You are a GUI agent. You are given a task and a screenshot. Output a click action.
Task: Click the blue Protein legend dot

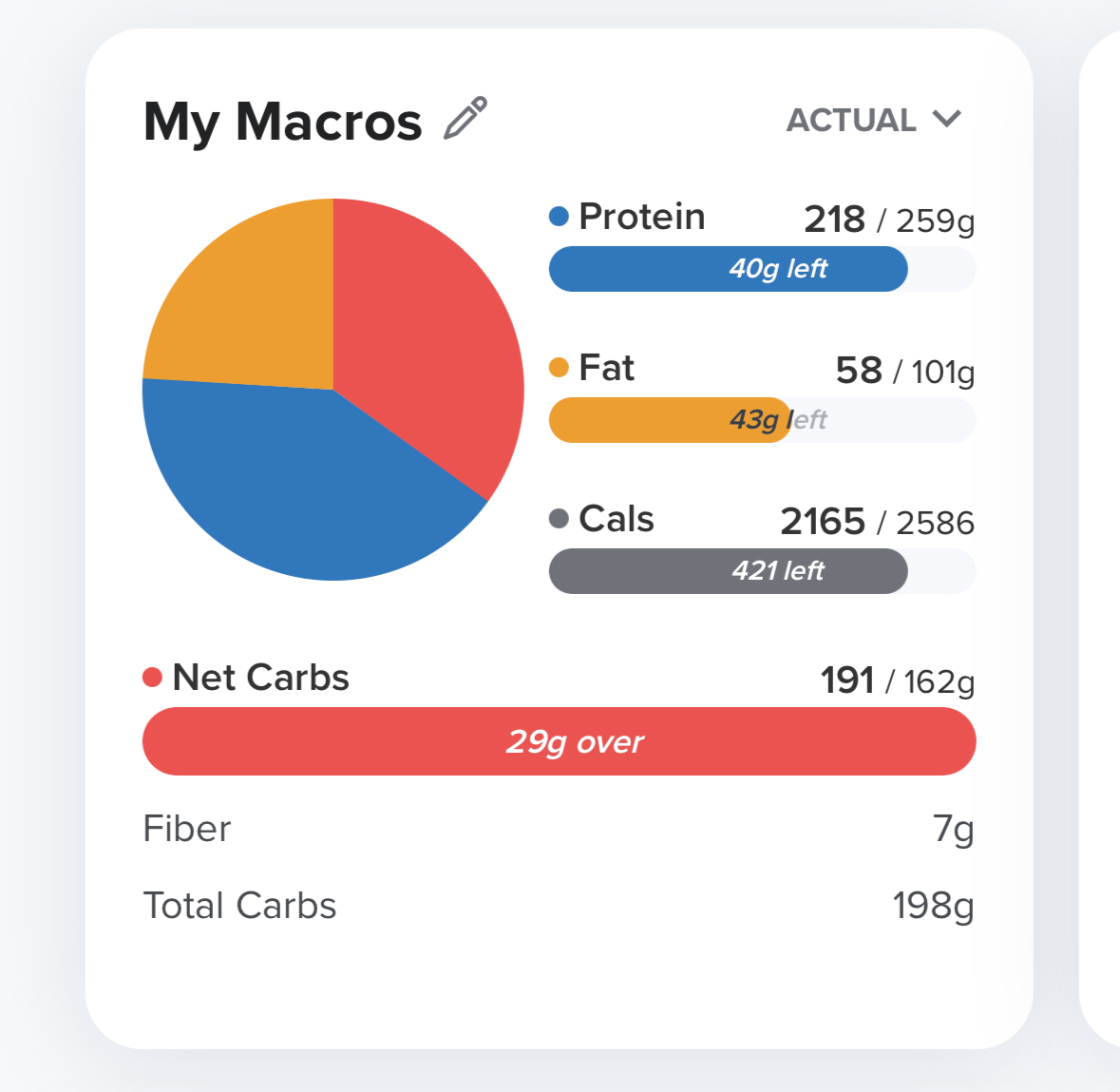click(x=559, y=217)
